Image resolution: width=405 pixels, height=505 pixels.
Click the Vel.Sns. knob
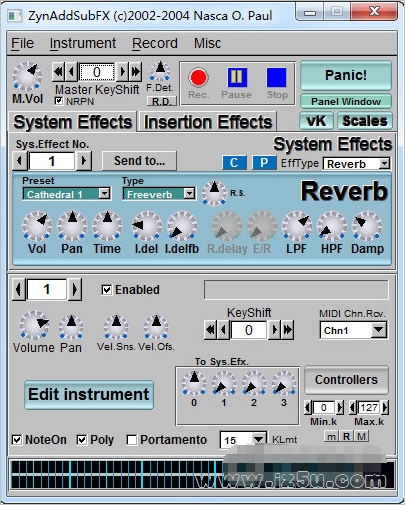tap(116, 327)
